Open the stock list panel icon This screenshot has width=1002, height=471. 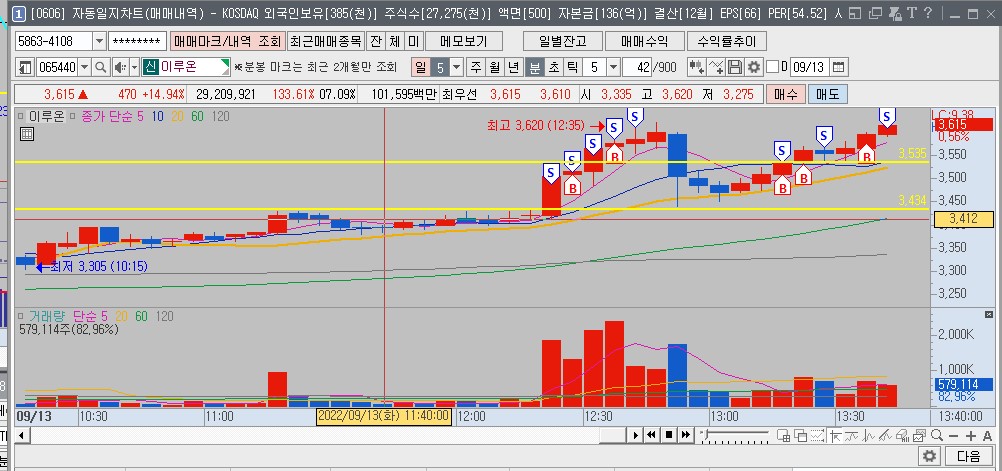pyautogui.click(x=25, y=67)
